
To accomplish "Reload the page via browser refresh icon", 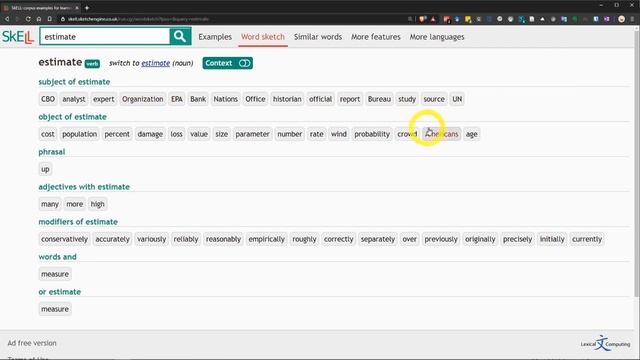I will [28, 19].
